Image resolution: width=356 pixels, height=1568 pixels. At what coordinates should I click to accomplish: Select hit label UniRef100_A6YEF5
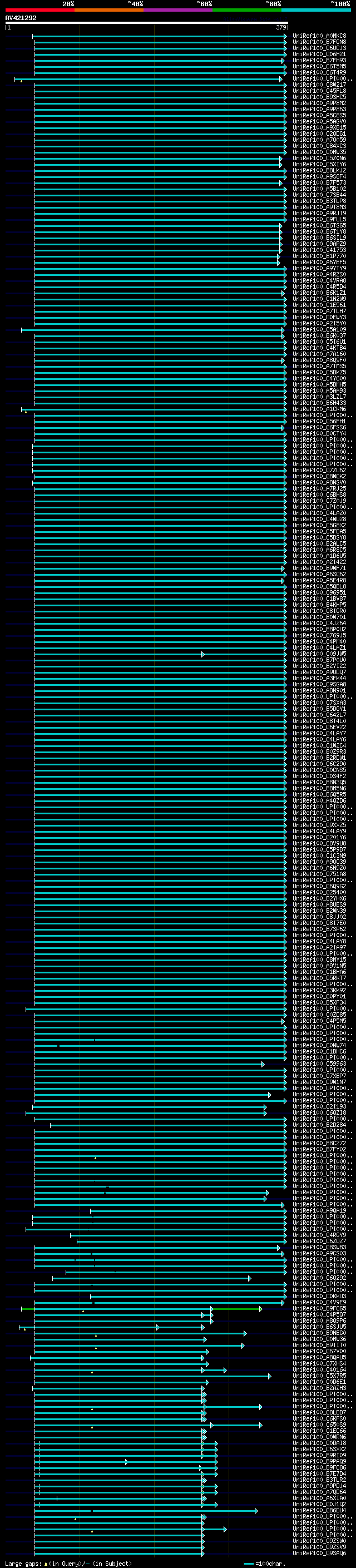(319, 263)
